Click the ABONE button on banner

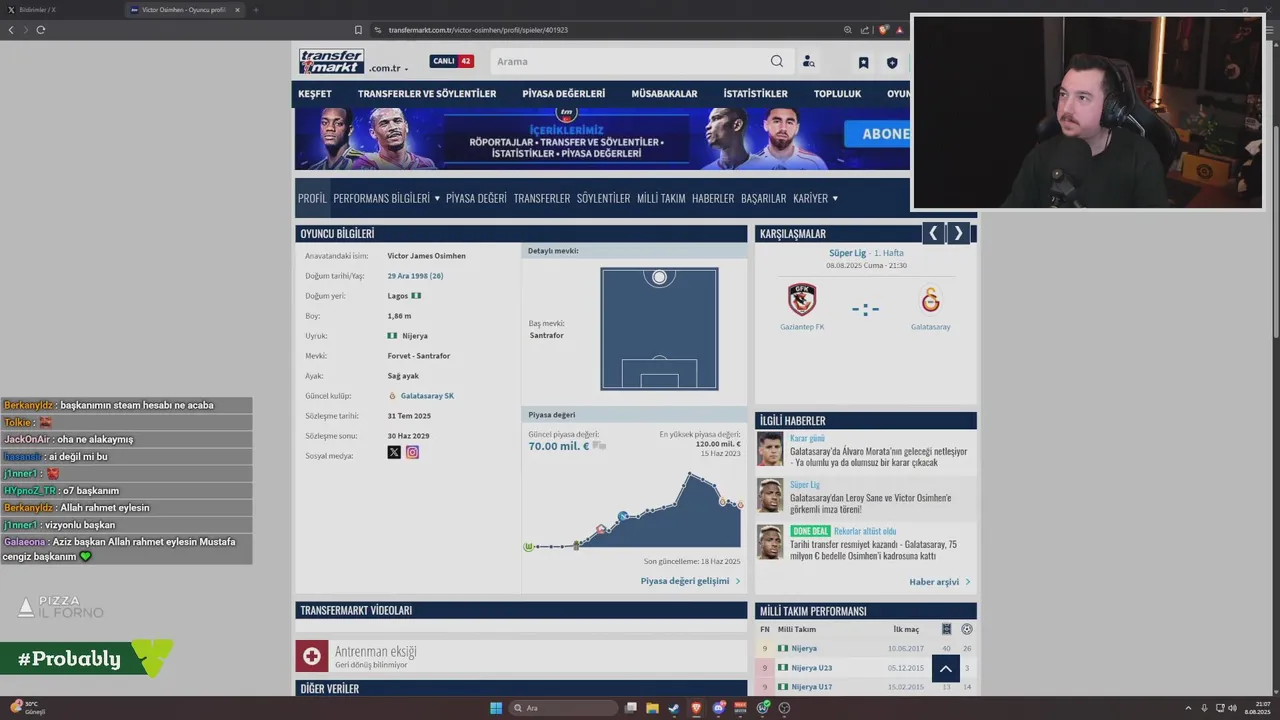877,133
